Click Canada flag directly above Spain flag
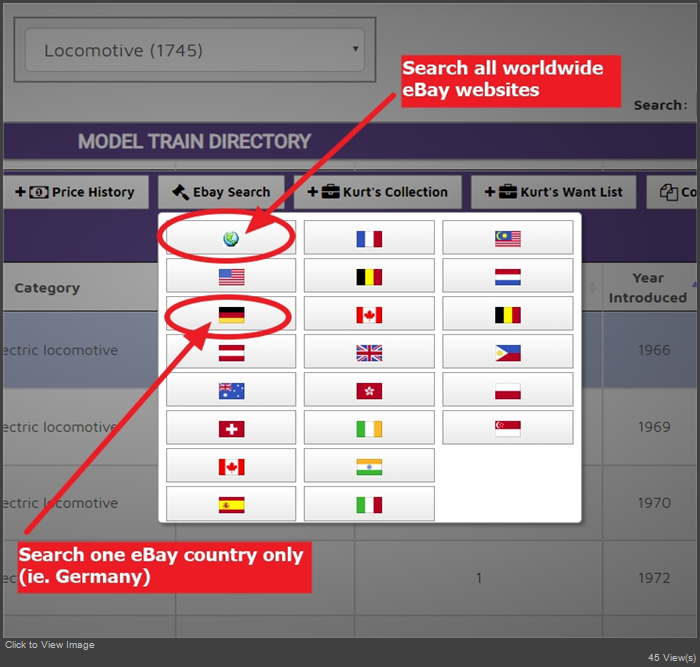 [x=231, y=467]
